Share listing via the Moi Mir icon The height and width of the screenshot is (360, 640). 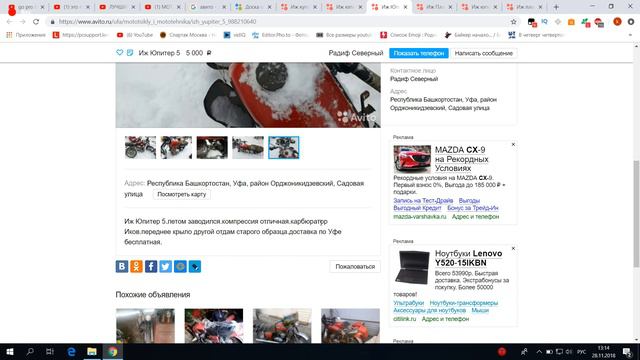(180, 267)
